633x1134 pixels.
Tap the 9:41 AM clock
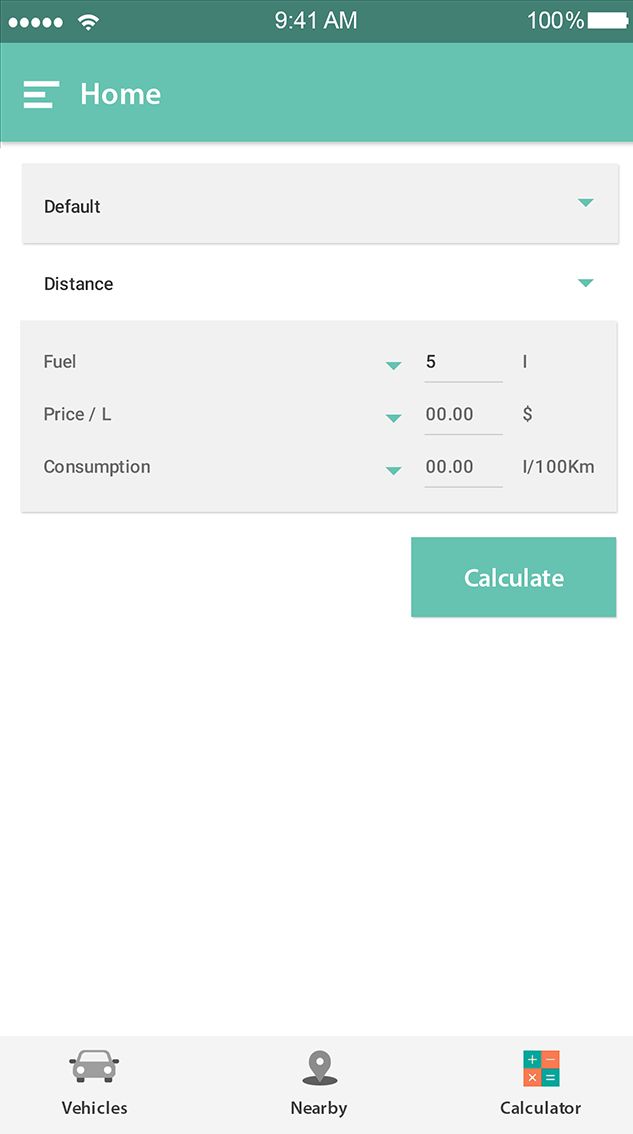pos(316,21)
